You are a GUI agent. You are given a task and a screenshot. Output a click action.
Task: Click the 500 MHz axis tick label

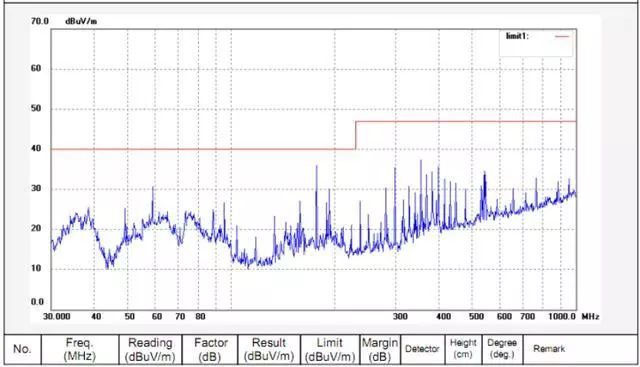pos(476,316)
